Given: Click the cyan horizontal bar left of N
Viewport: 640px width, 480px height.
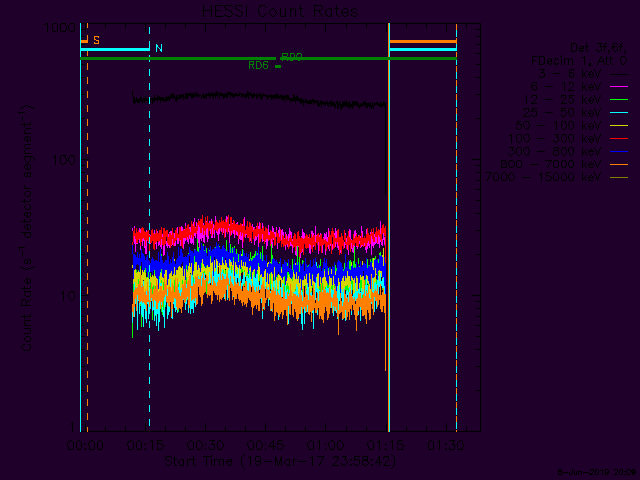Looking at the screenshot, I should [x=115, y=49].
